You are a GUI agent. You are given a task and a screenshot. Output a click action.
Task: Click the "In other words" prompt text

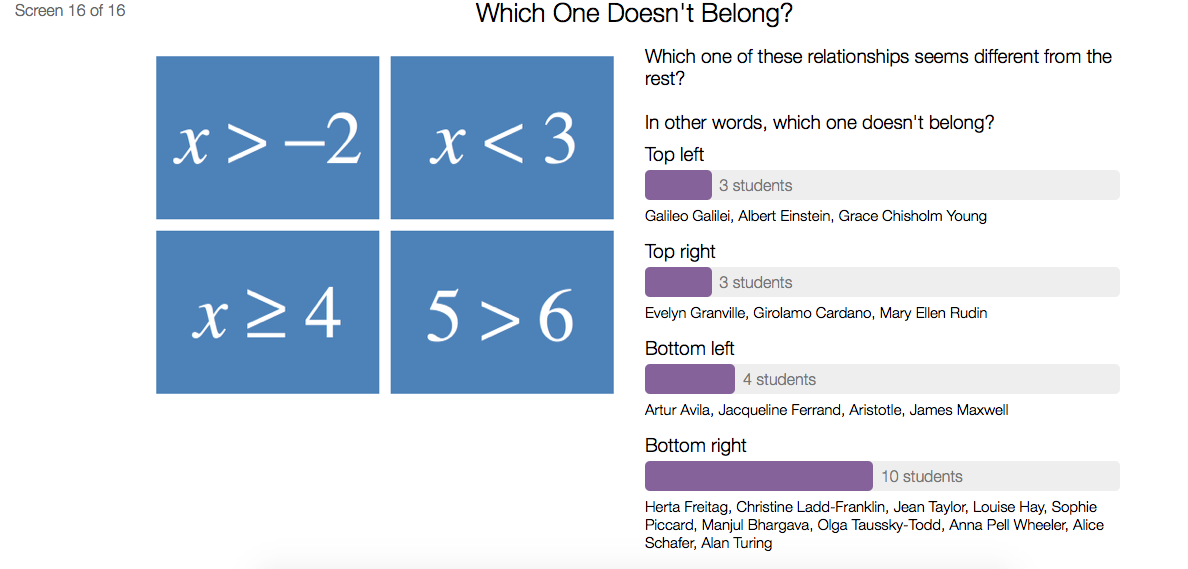tap(819, 123)
